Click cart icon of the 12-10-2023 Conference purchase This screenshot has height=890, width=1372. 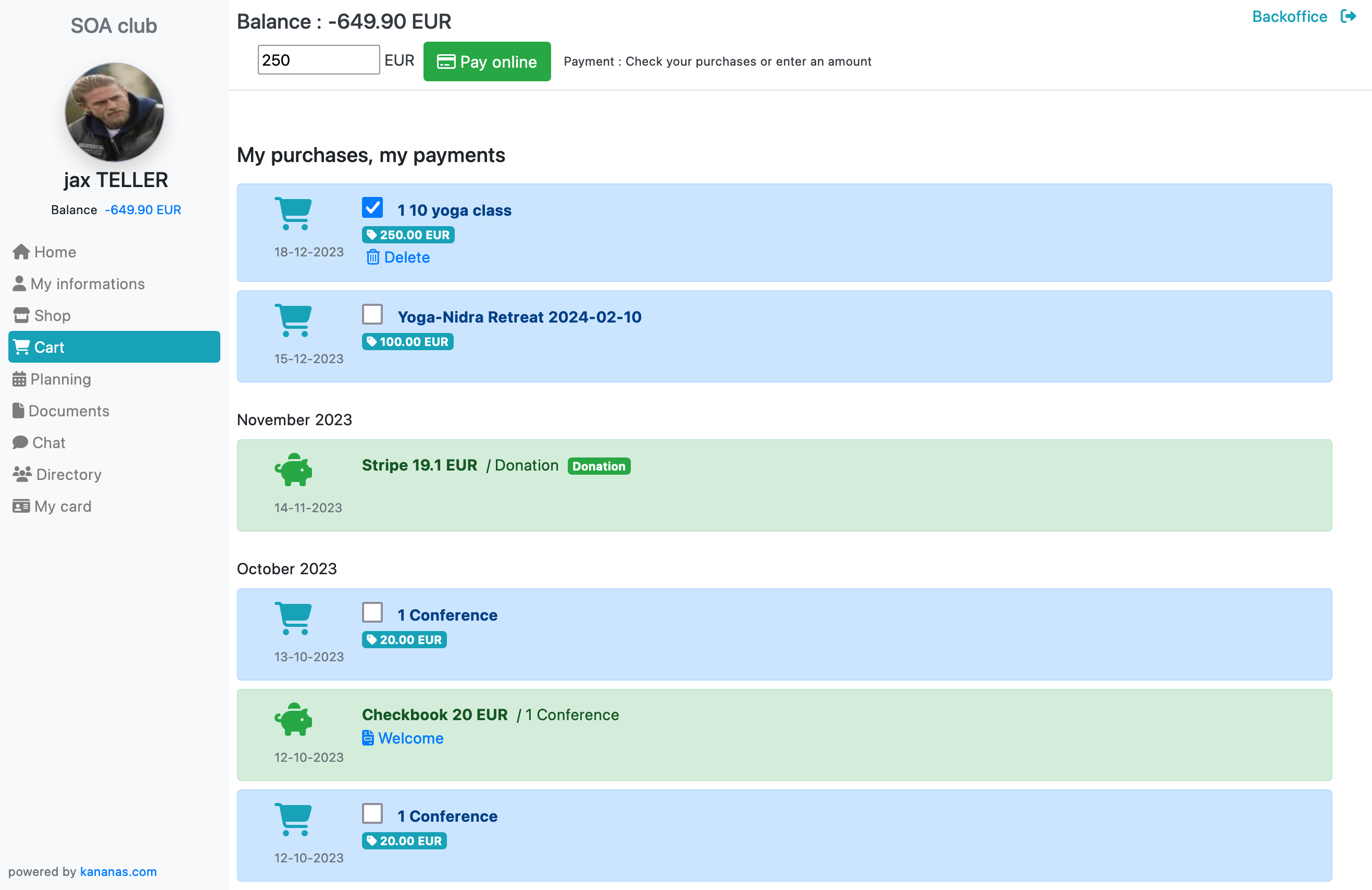pos(293,820)
